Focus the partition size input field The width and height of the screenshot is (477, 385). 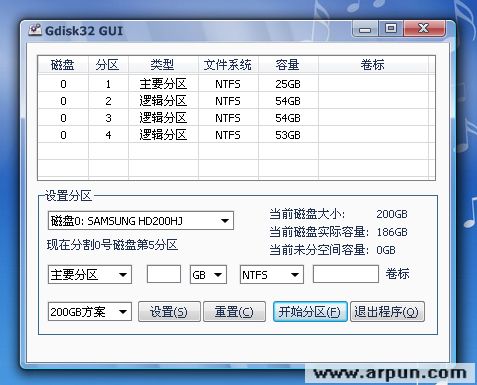(x=164, y=274)
